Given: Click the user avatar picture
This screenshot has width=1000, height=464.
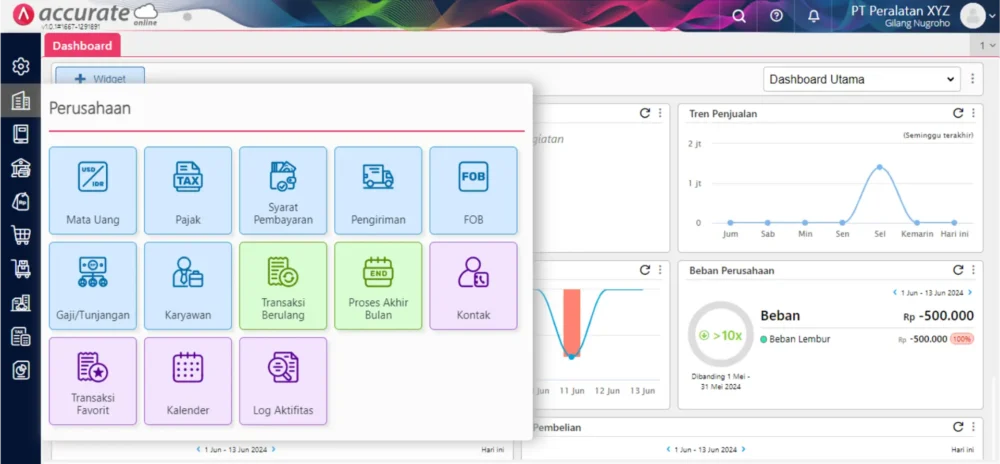Looking at the screenshot, I should pos(973,16).
